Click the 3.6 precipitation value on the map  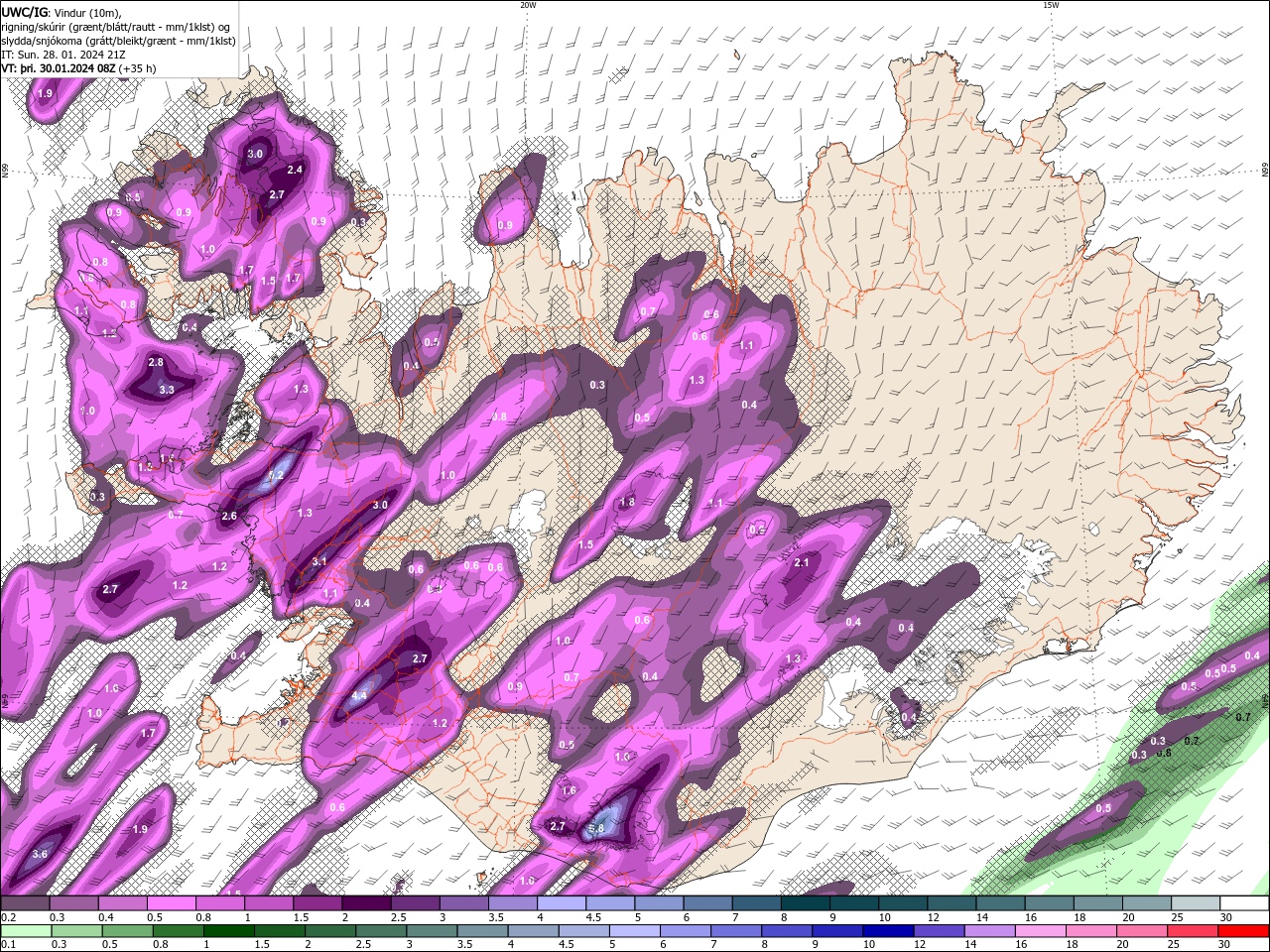coord(40,854)
